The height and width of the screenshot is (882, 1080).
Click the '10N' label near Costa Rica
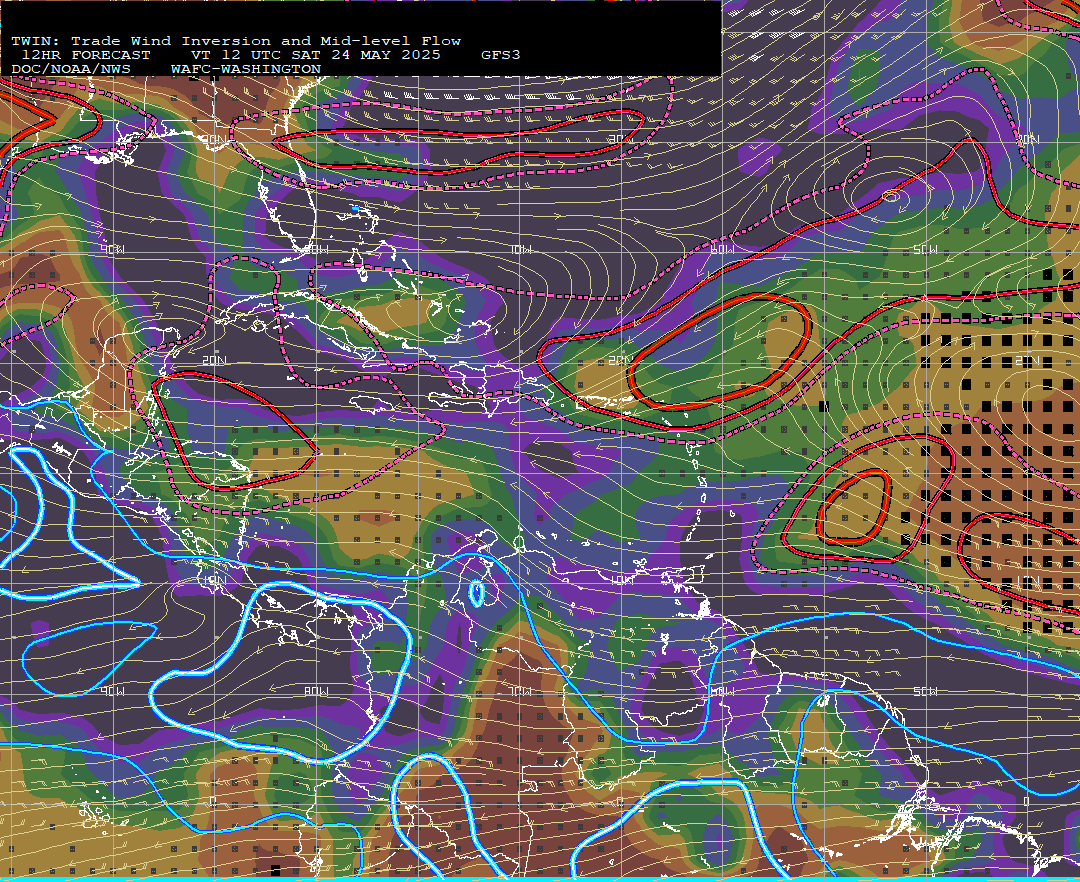(x=214, y=580)
